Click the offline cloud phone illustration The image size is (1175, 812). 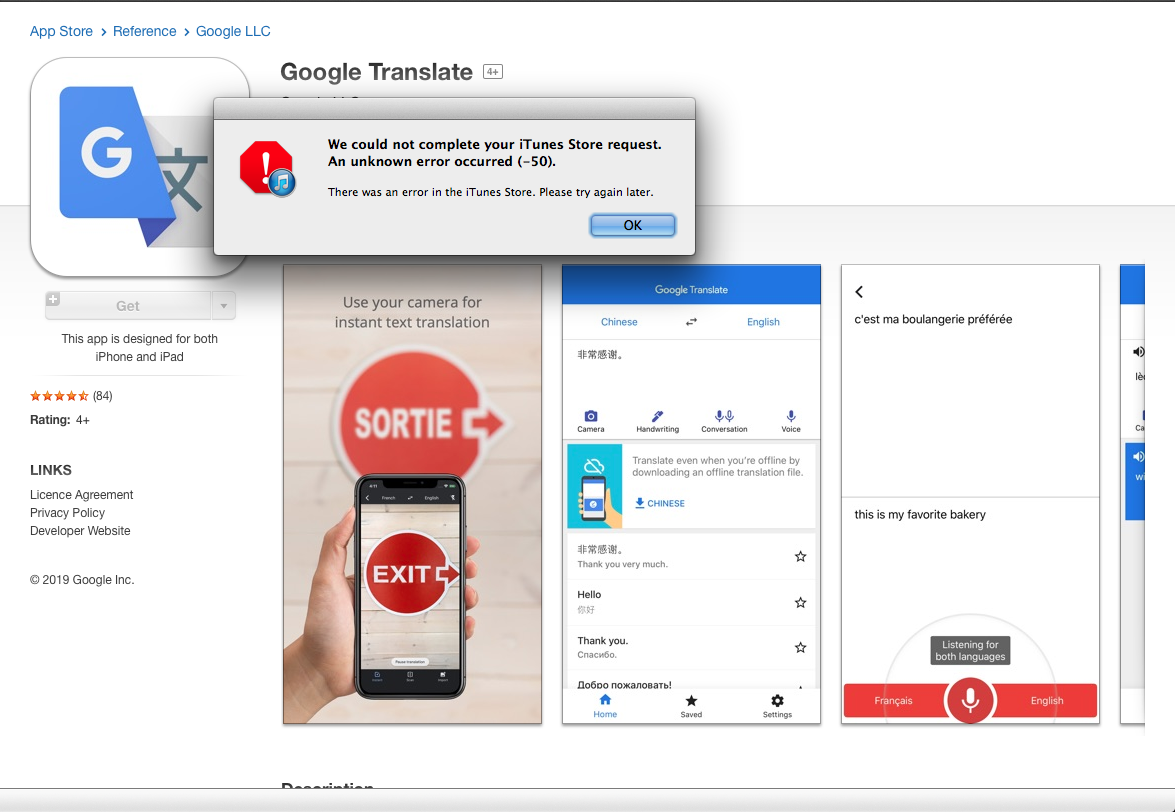[595, 486]
